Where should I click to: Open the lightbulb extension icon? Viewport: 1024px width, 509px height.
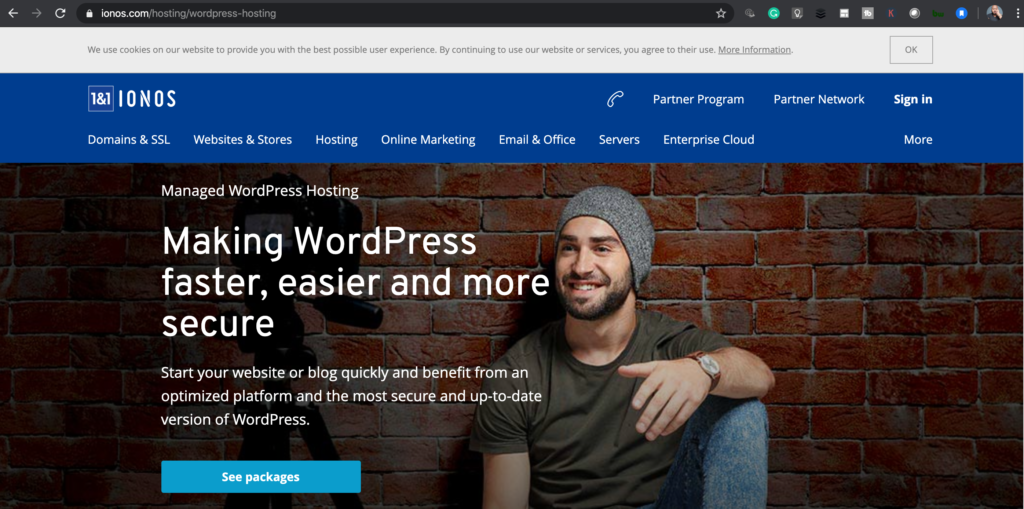click(x=797, y=13)
